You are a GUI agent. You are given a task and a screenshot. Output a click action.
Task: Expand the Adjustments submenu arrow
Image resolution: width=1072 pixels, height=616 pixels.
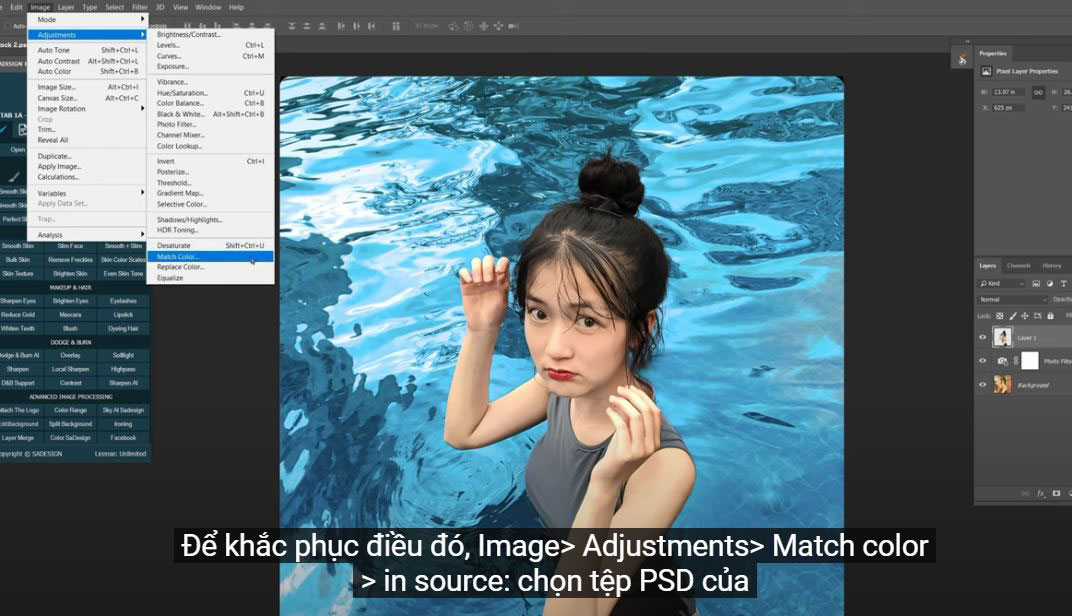coord(142,35)
